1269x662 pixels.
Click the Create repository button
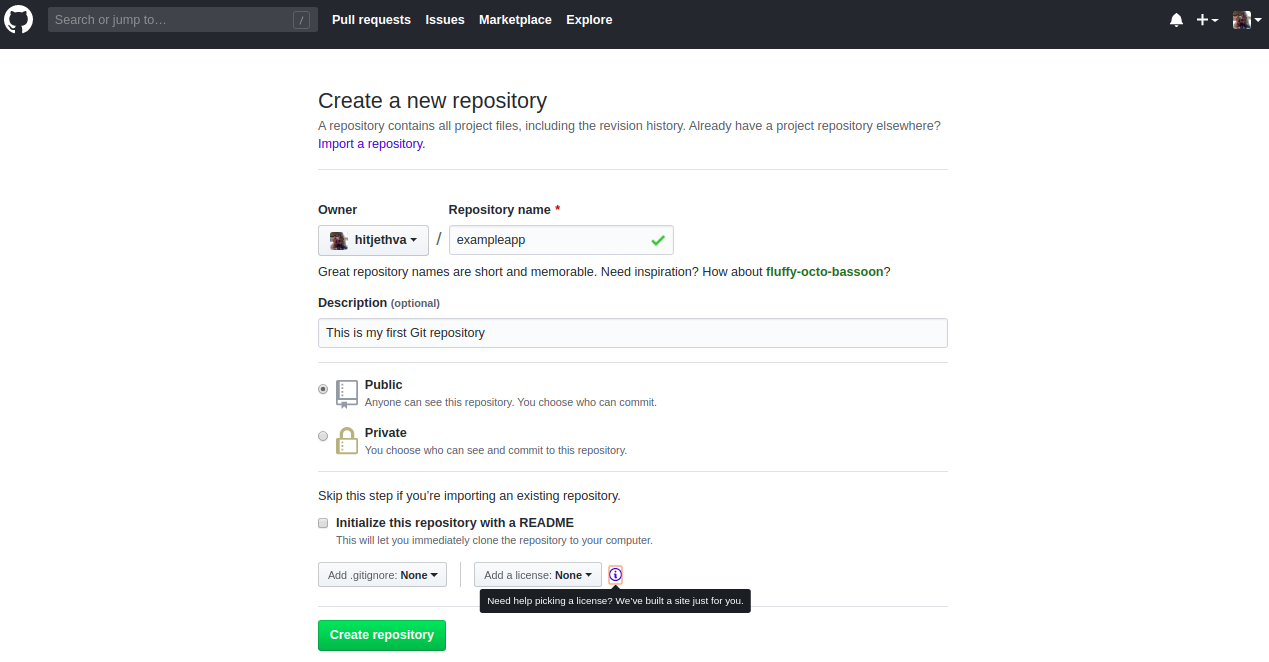[382, 635]
